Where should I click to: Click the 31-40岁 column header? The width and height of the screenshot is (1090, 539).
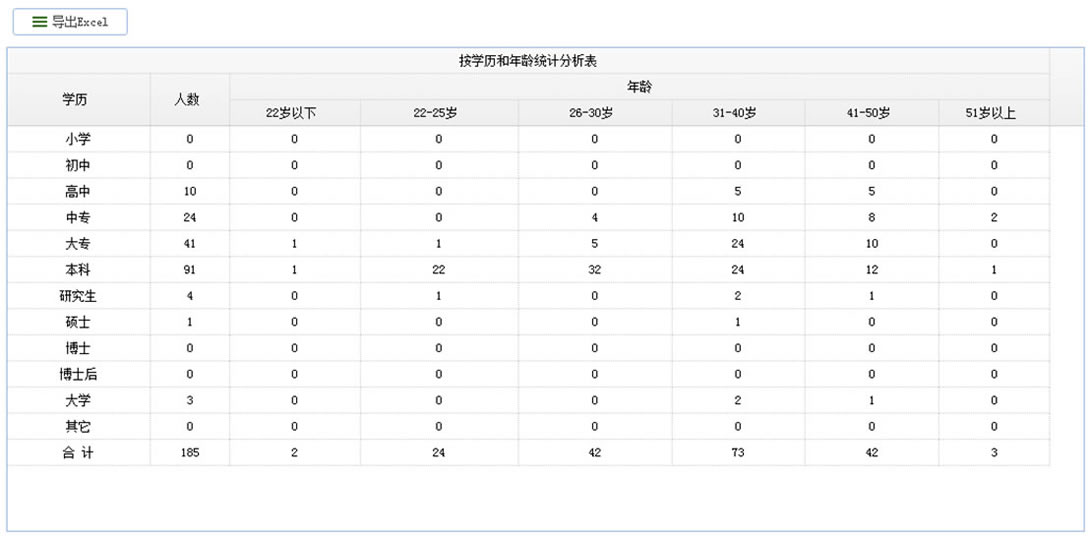coord(734,113)
